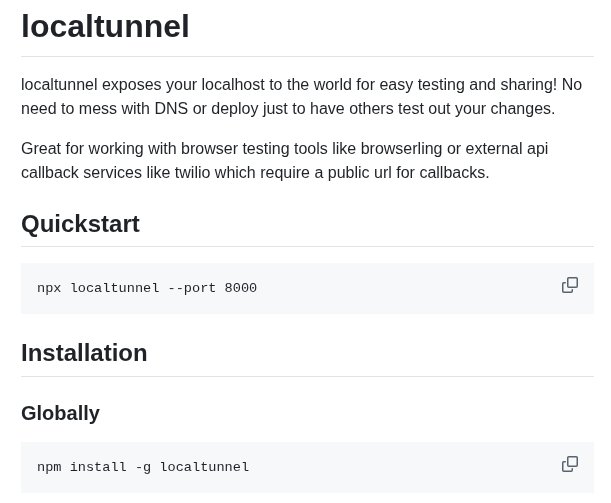Click the npm install code block

coord(307,467)
